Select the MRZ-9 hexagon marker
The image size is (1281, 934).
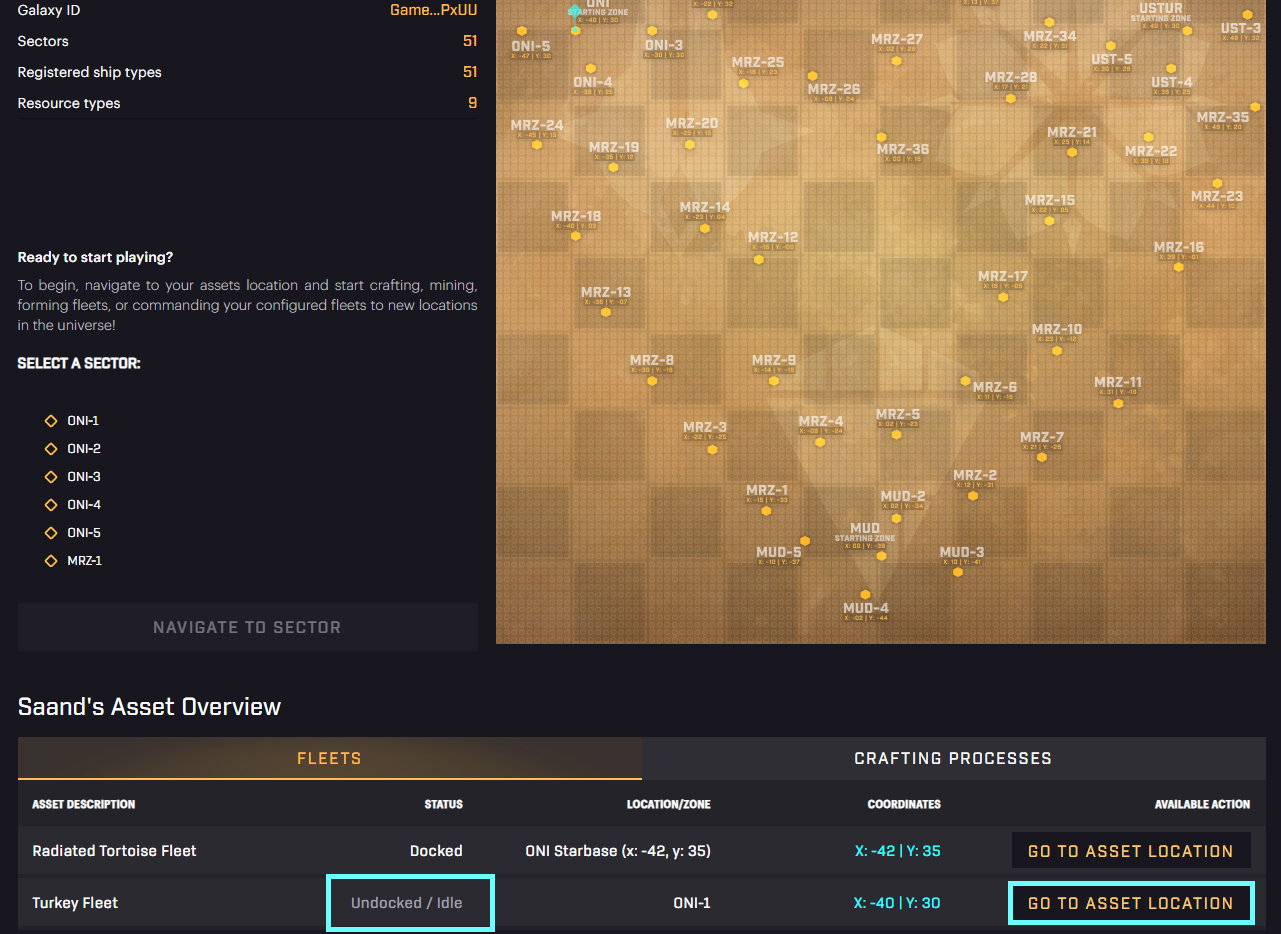(774, 381)
